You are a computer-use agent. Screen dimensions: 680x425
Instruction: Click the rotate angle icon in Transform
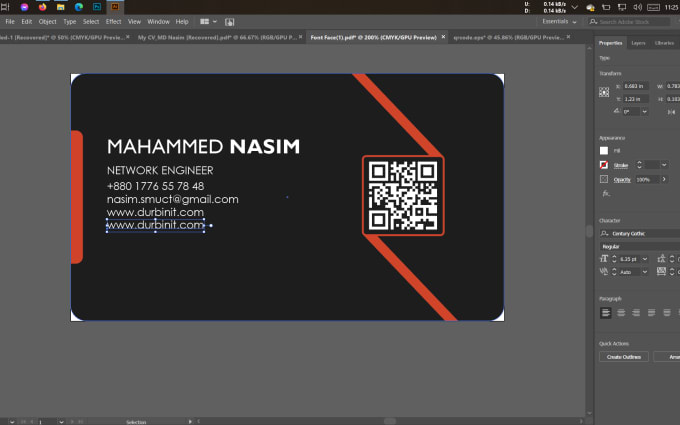(x=617, y=111)
